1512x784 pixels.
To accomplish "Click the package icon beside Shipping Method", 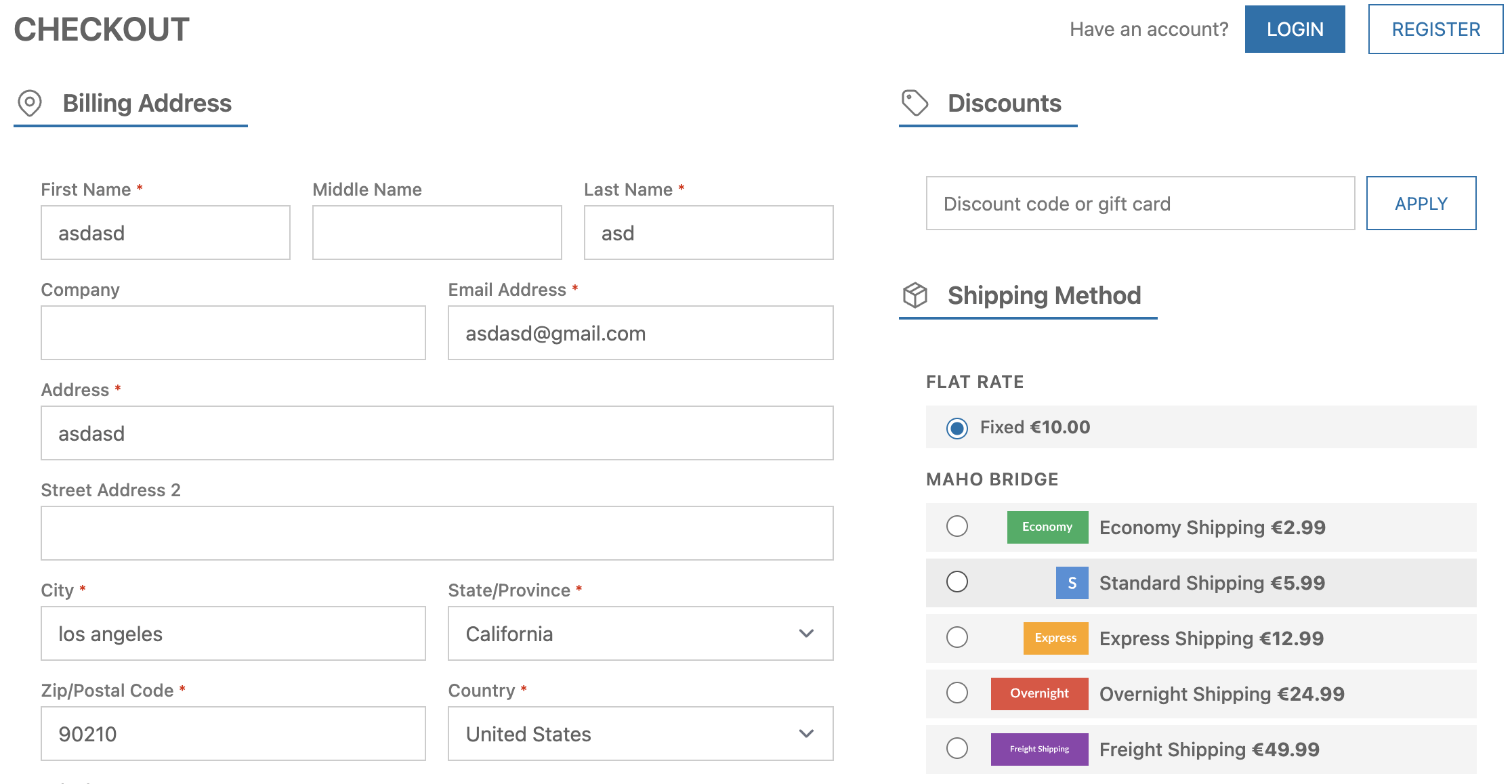I will tap(914, 295).
